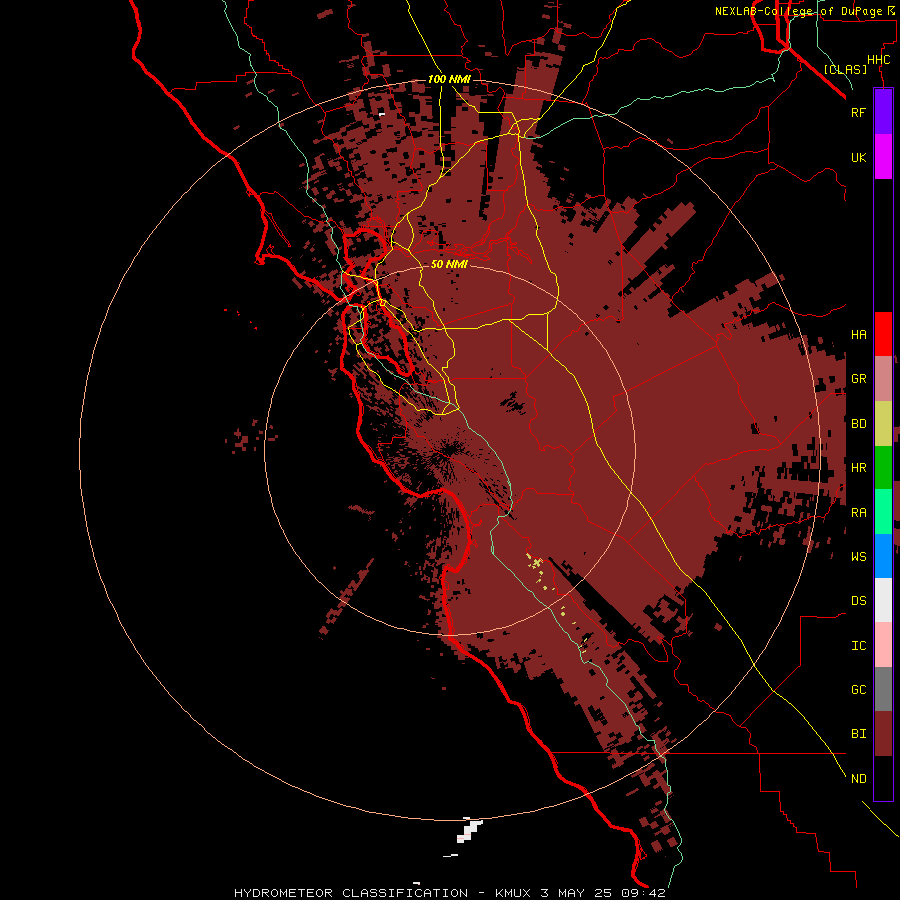
Task: Click the BD legend label
Action: tap(858, 424)
